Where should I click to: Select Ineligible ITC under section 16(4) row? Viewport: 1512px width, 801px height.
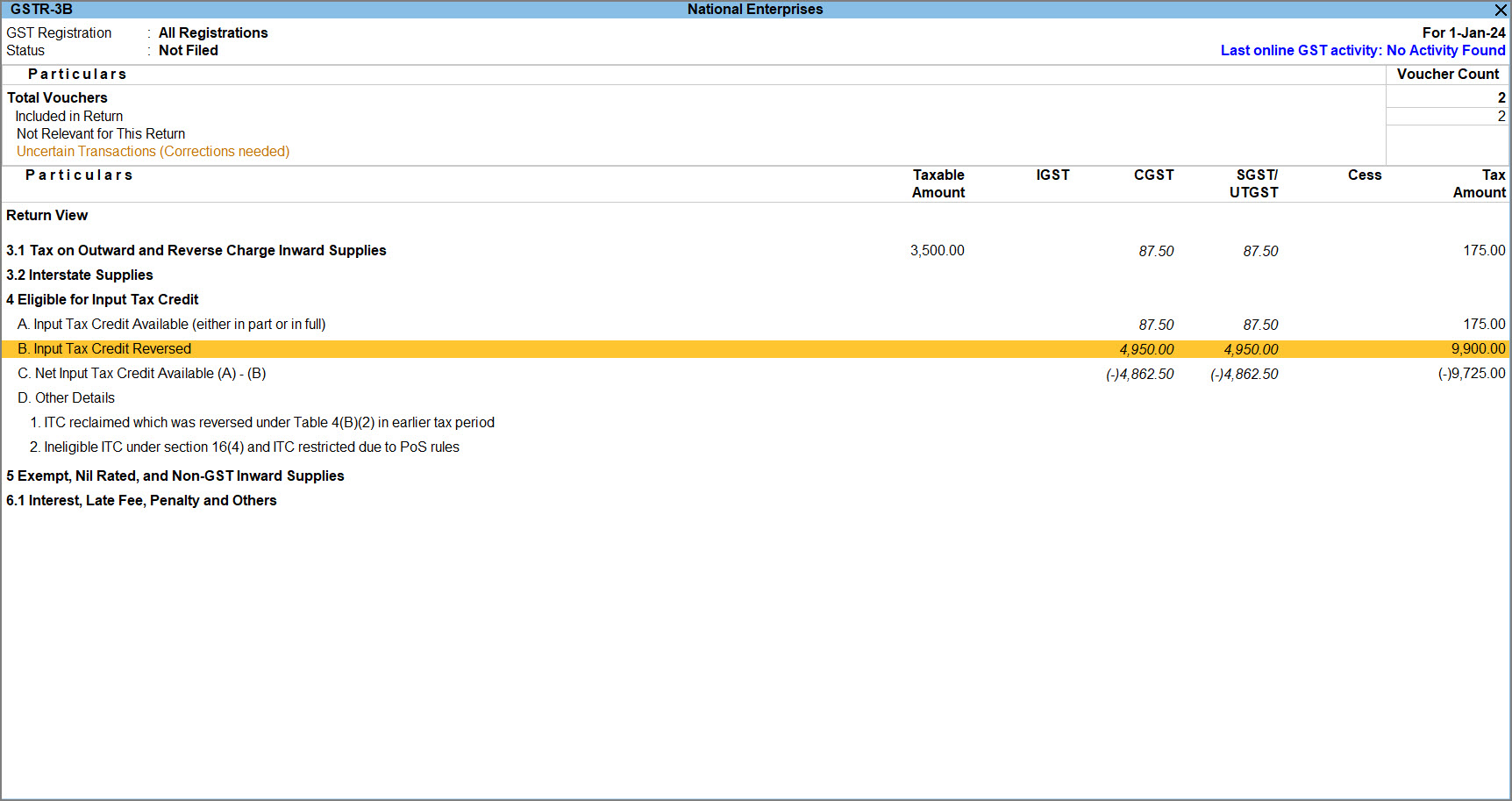[x=245, y=447]
